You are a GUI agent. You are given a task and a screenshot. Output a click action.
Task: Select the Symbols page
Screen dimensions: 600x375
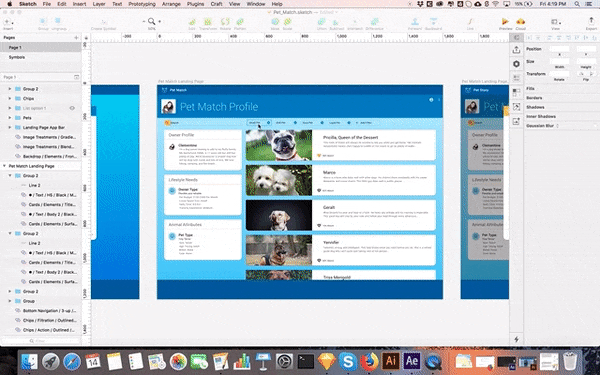(x=17, y=57)
